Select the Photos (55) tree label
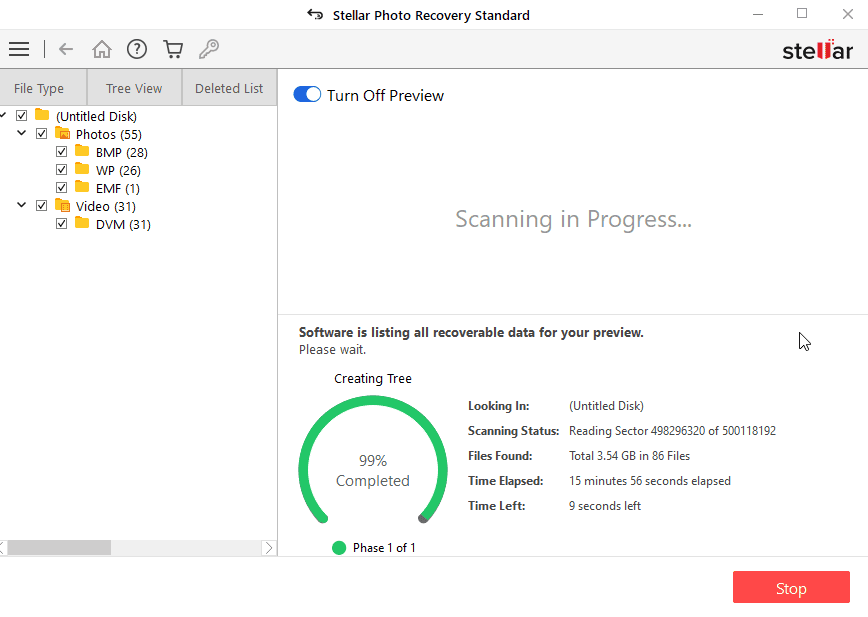868x617 pixels. [109, 134]
